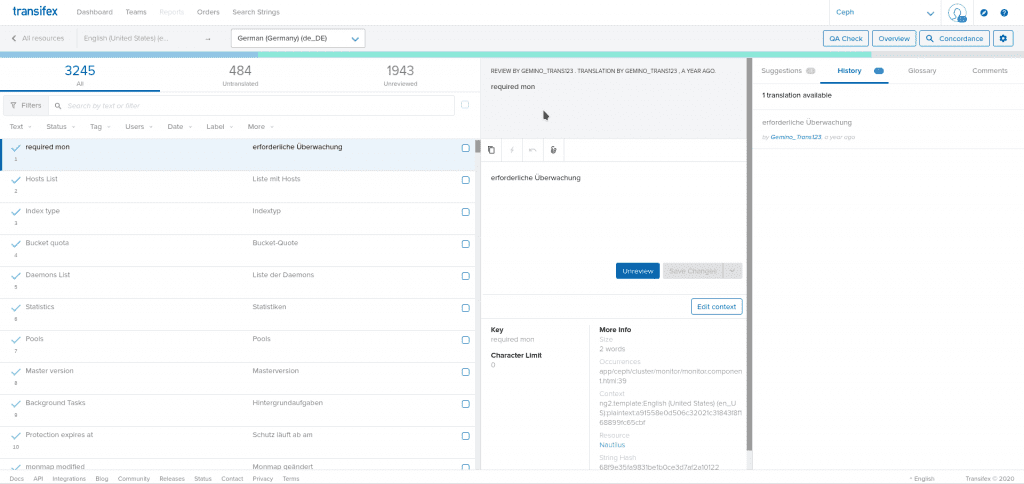Switch to the Glossary tab
The image size is (1024, 484).
[922, 71]
